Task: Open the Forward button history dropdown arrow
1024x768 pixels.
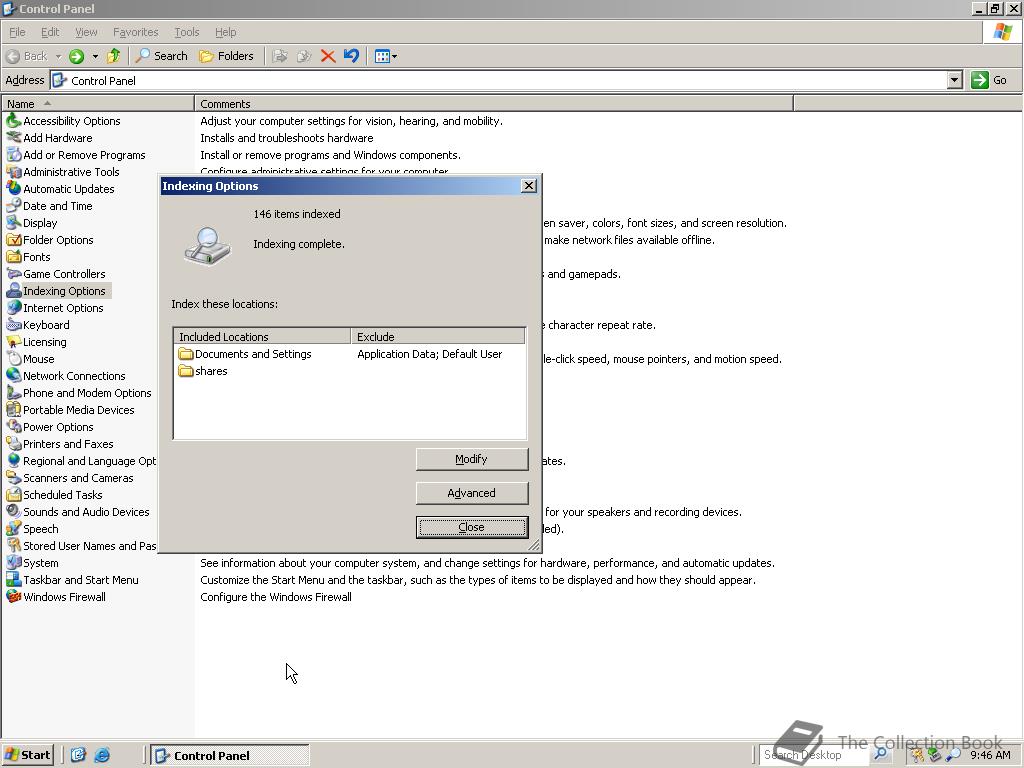Action: 95,56
